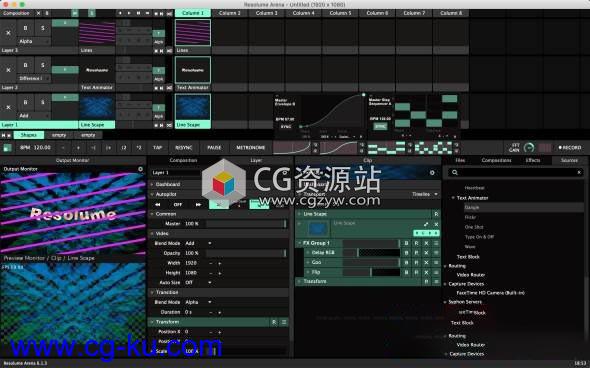Halve the BPM with /2
This screenshot has width=590, height=368.
pyautogui.click(x=123, y=148)
